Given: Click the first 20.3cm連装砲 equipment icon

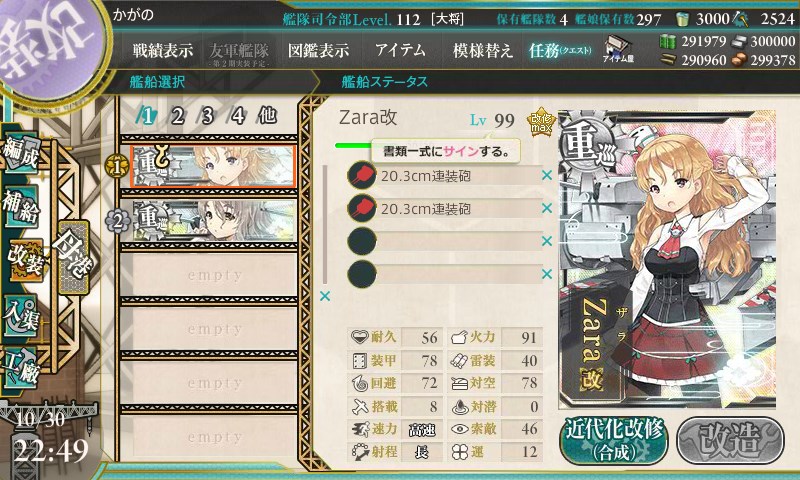Looking at the screenshot, I should [362, 175].
